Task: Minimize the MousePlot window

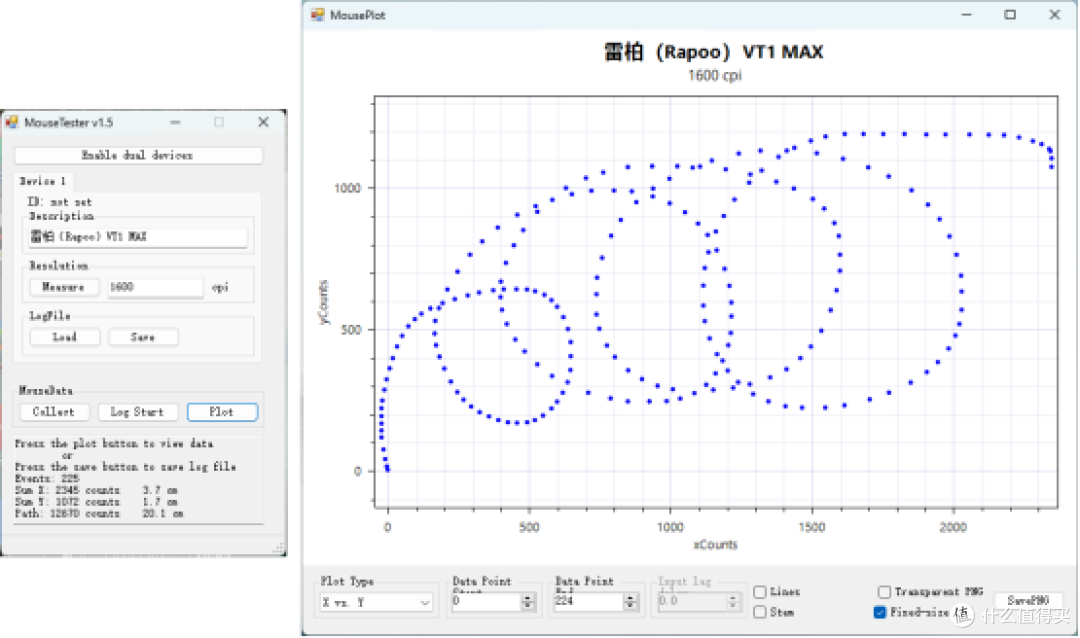Action: pos(966,14)
